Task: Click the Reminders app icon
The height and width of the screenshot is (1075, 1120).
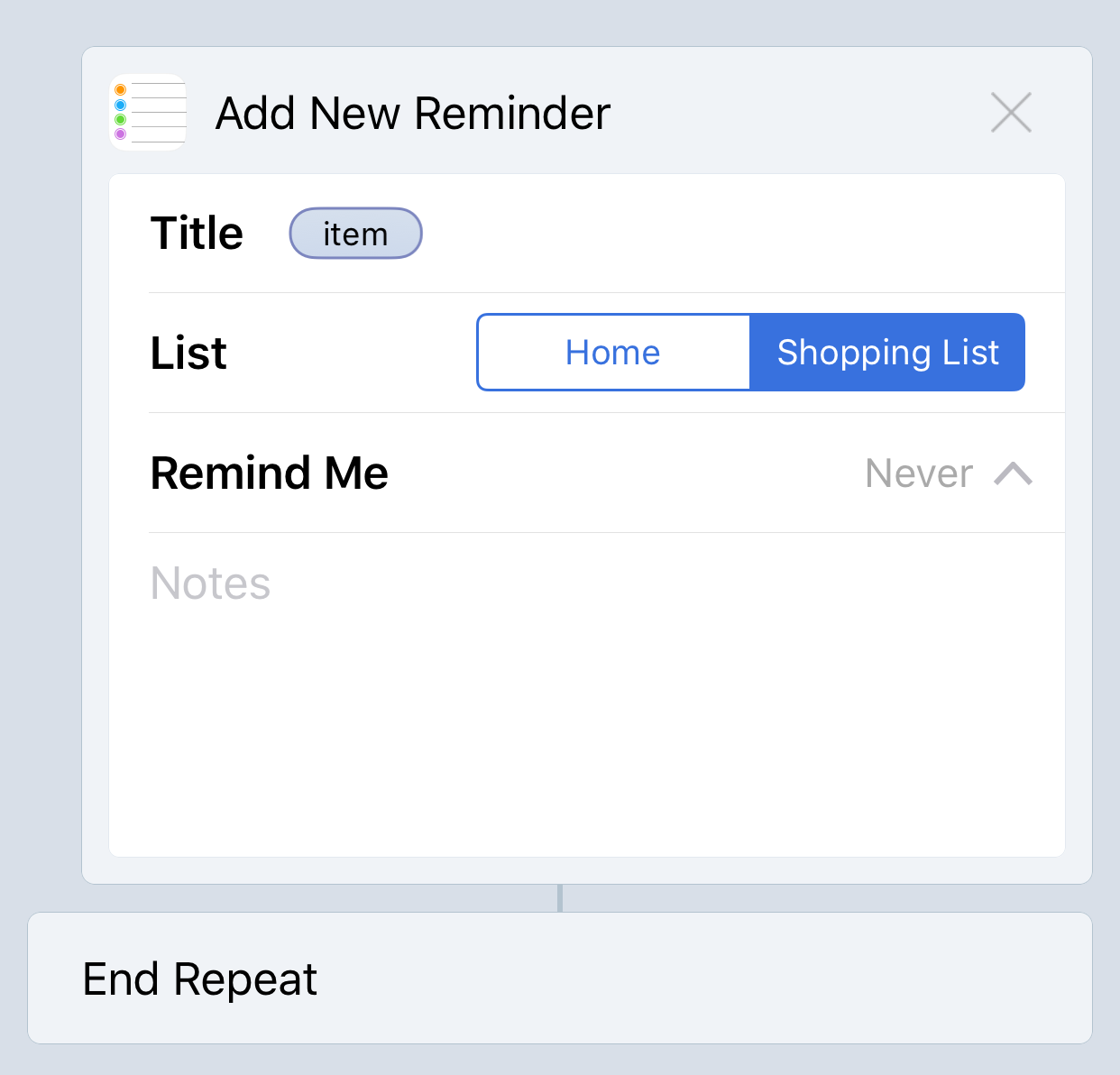Action: [148, 113]
